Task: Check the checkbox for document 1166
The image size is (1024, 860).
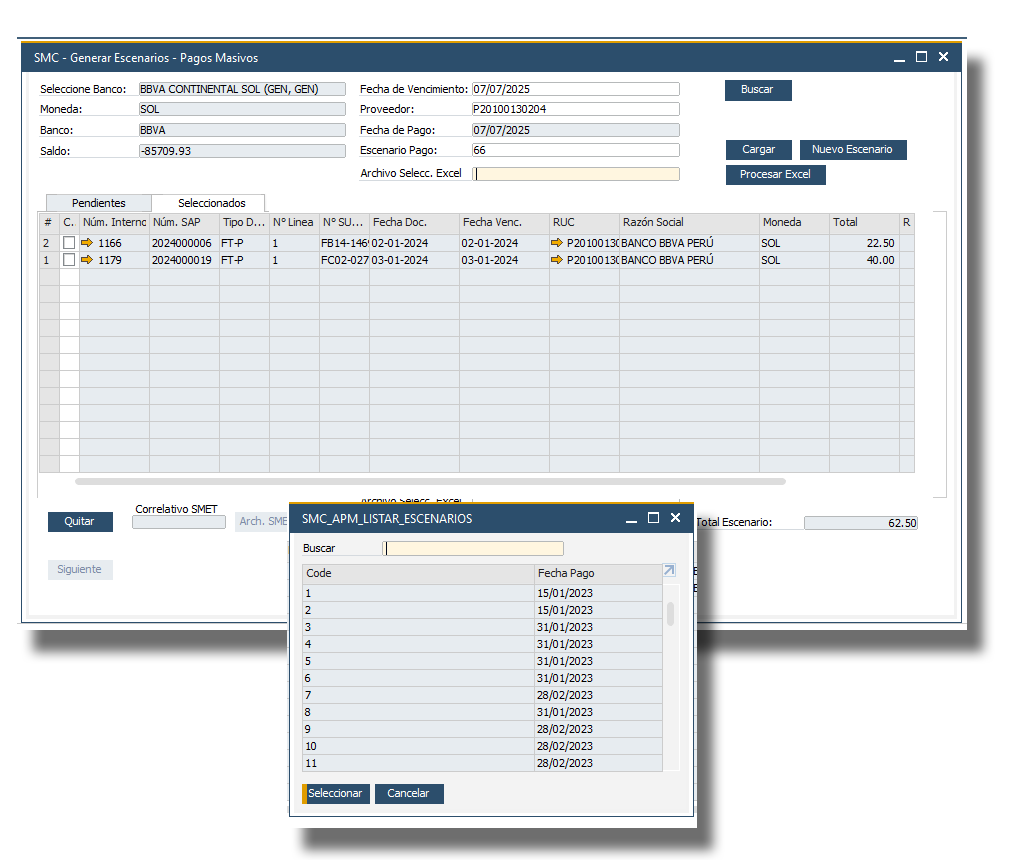Action: tap(69, 243)
